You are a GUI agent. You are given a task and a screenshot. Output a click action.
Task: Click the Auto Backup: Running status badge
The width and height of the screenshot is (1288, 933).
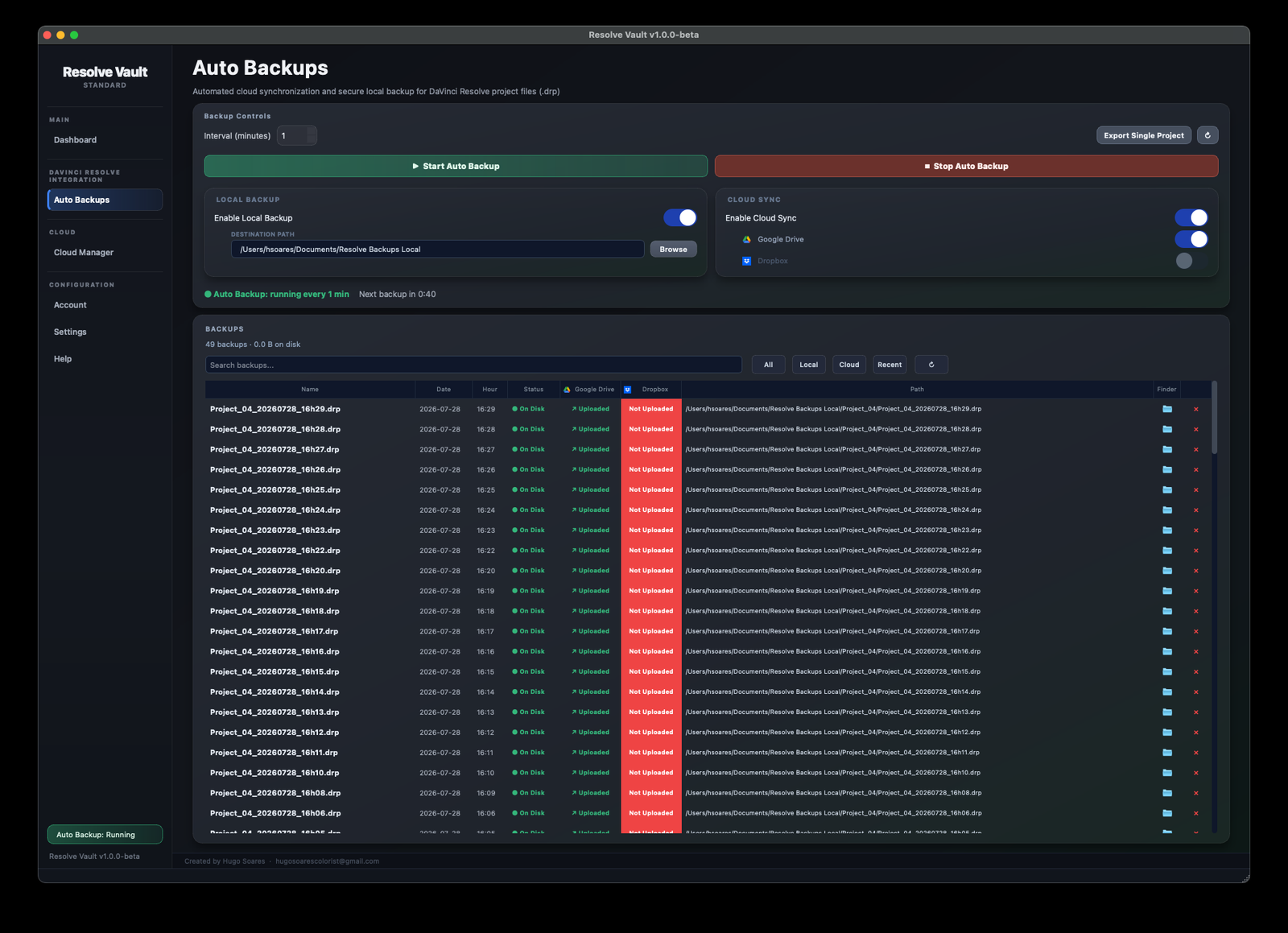click(x=105, y=835)
